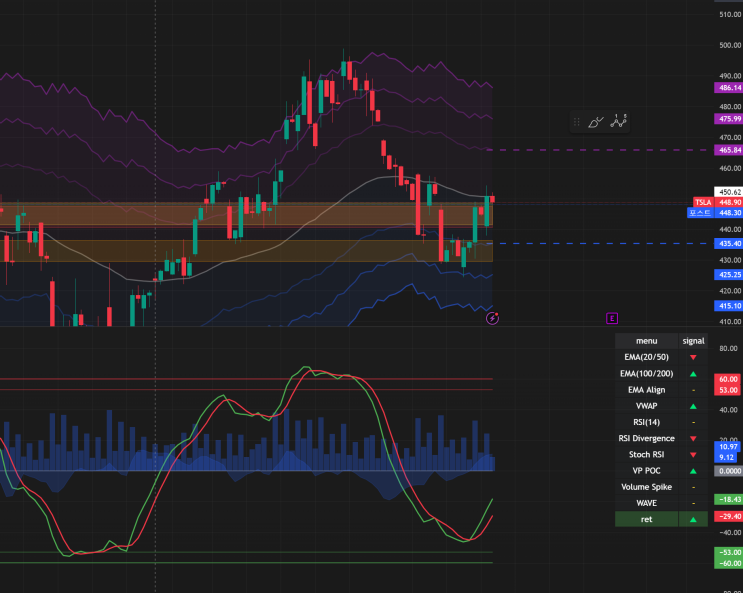Click the blue 포스트 448.30 post-market label

[x=715, y=213]
